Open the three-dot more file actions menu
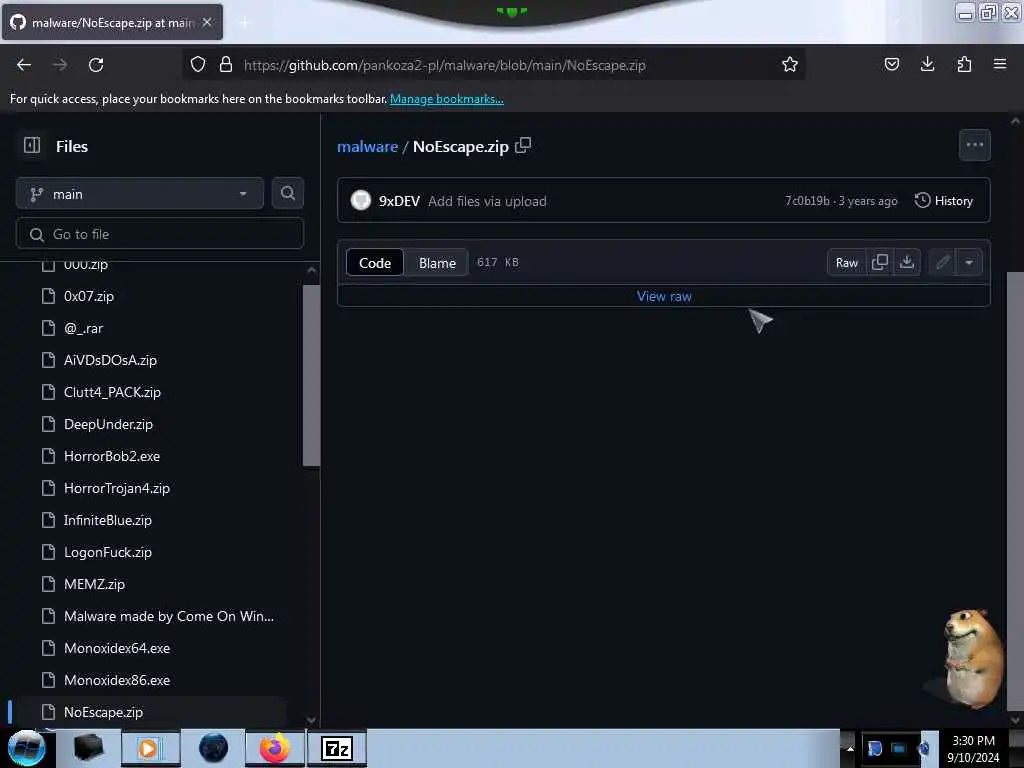The height and width of the screenshot is (768, 1024). pos(974,145)
